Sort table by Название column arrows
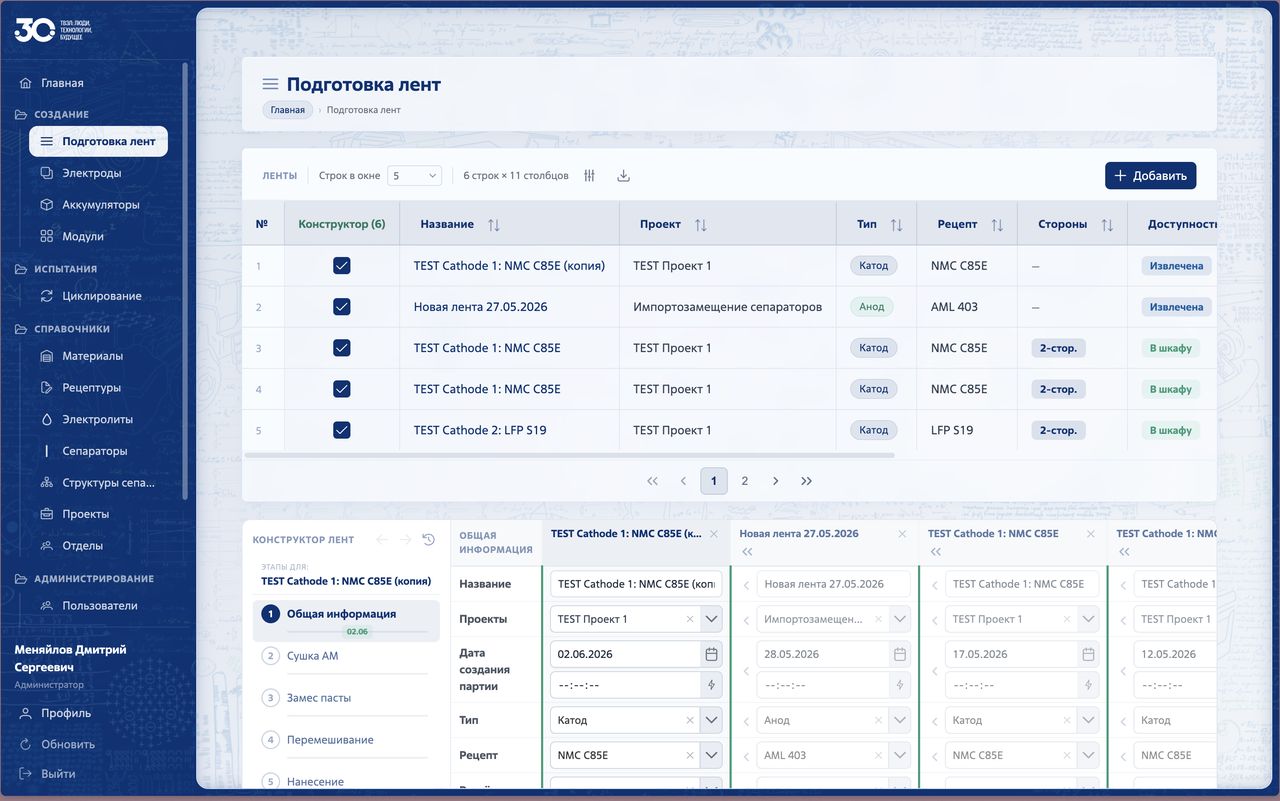 point(494,225)
